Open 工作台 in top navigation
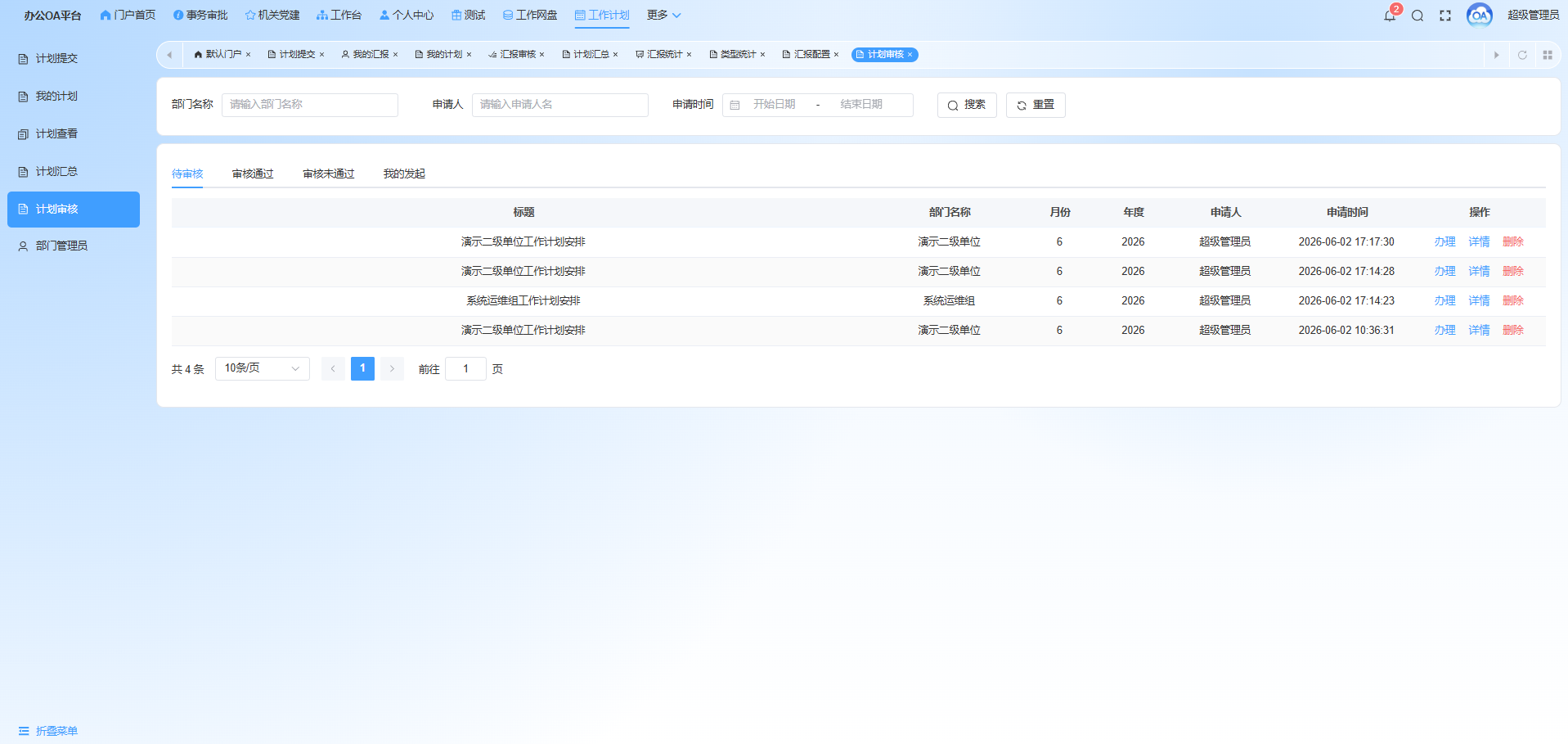The image size is (1568, 744). click(339, 15)
